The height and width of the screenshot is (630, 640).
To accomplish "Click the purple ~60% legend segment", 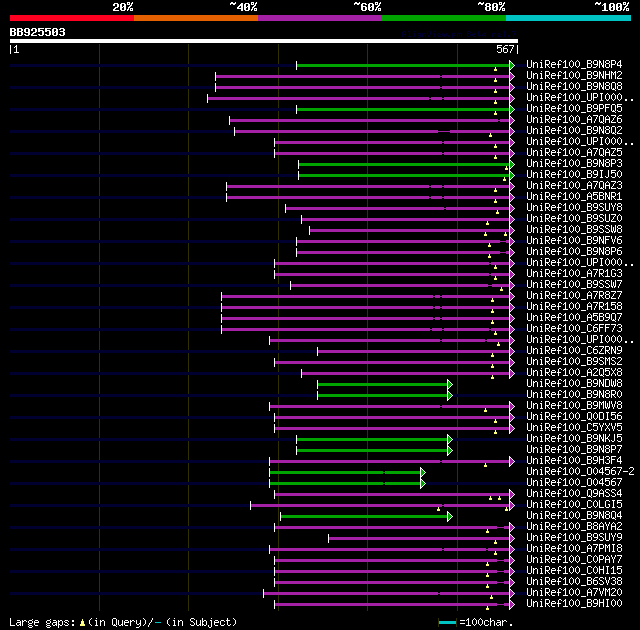I will (320, 18).
